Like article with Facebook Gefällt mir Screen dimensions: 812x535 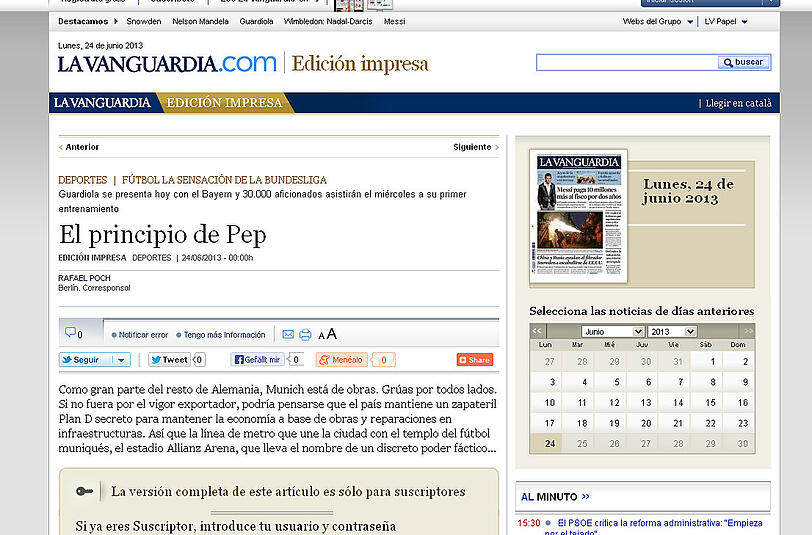click(x=257, y=359)
